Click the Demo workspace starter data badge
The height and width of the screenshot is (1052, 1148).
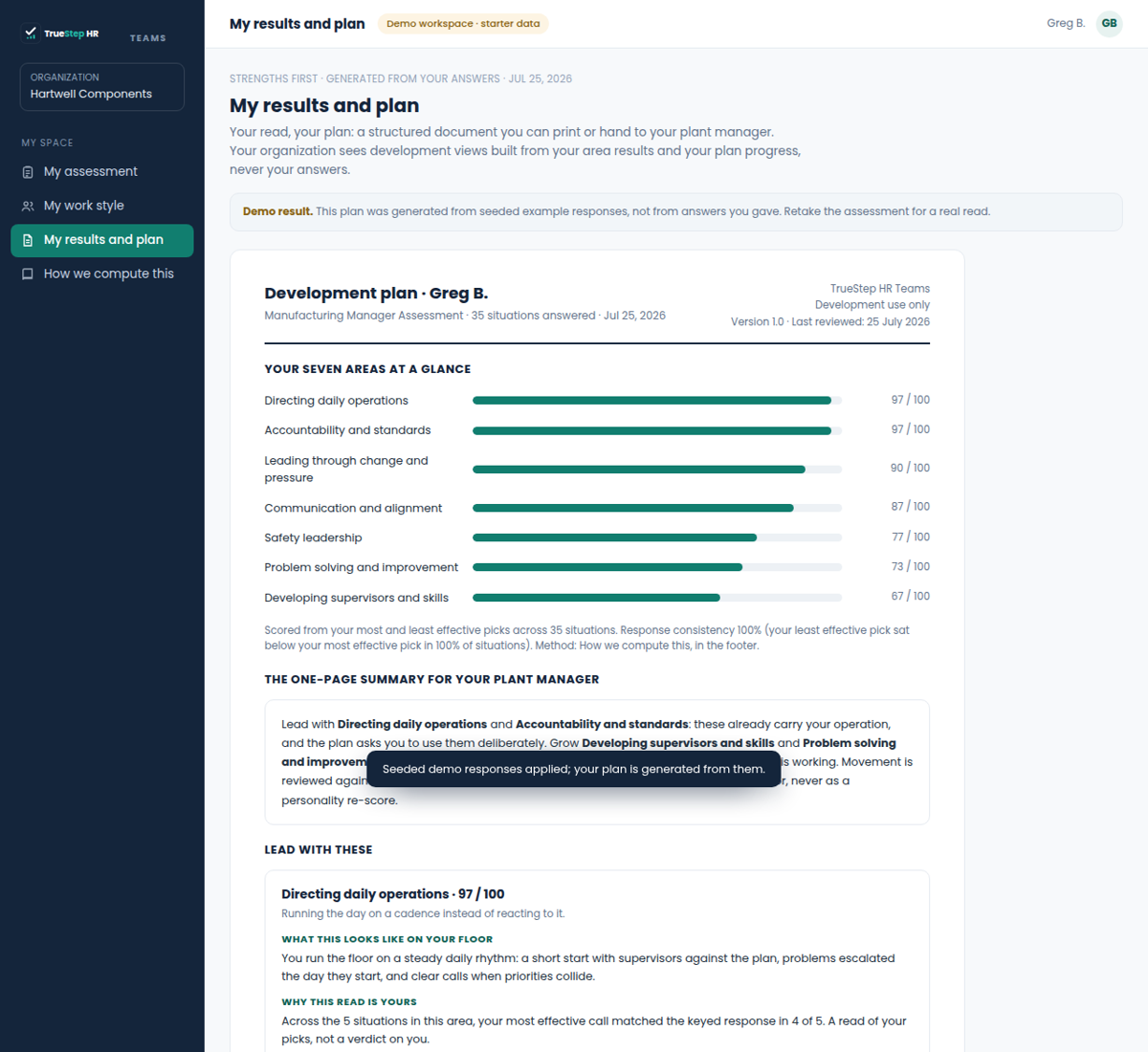tap(463, 24)
